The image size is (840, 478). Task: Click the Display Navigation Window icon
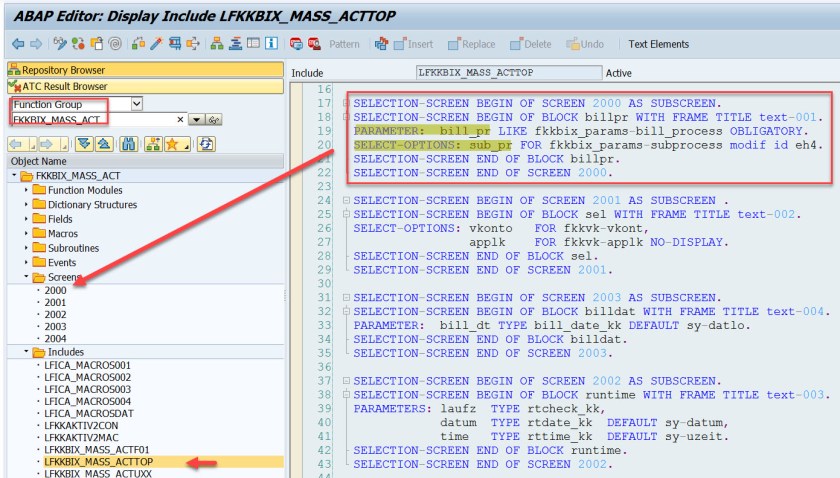click(x=235, y=44)
